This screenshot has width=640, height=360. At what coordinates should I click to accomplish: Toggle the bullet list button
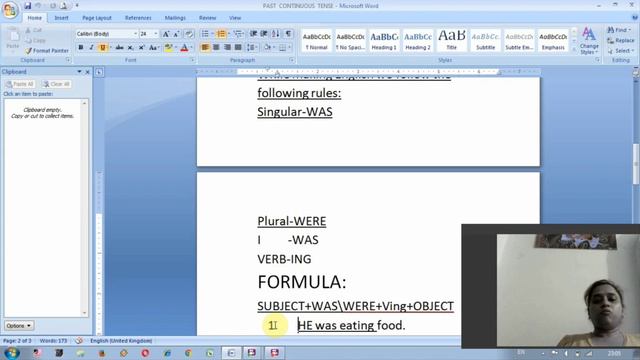pyautogui.click(x=205, y=34)
